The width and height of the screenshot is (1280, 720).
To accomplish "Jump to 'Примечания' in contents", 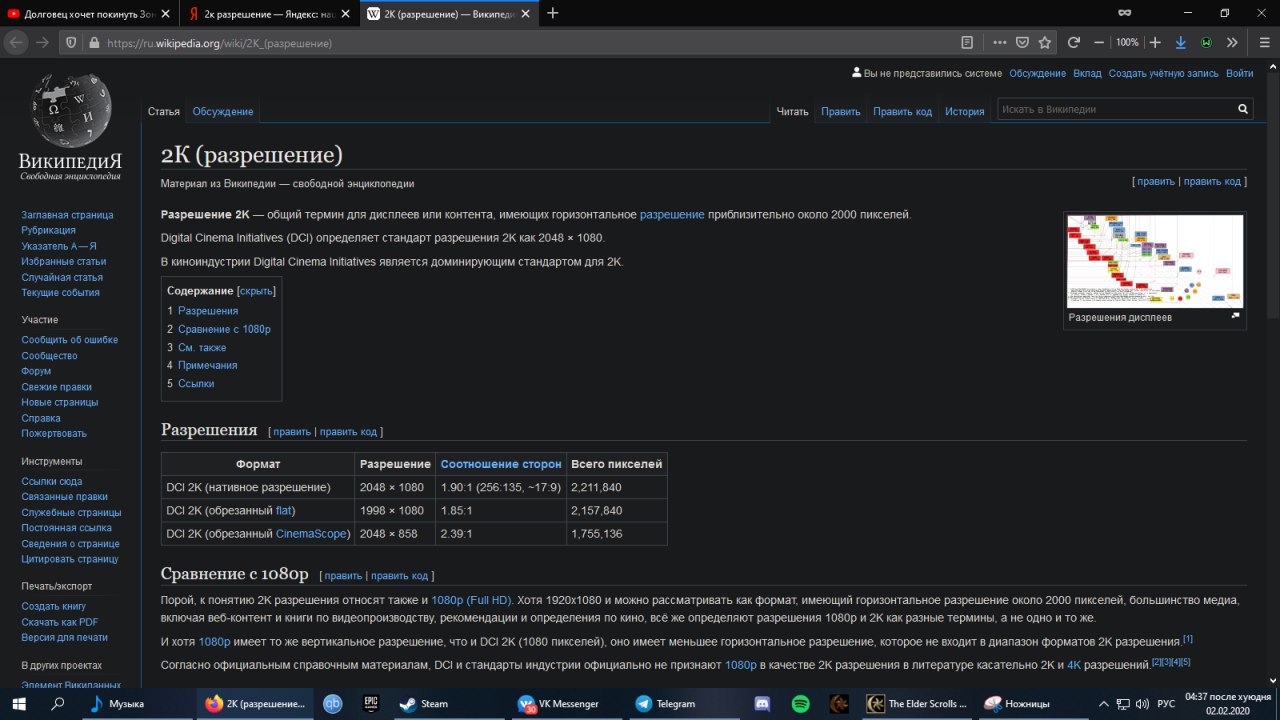I will click(x=207, y=365).
